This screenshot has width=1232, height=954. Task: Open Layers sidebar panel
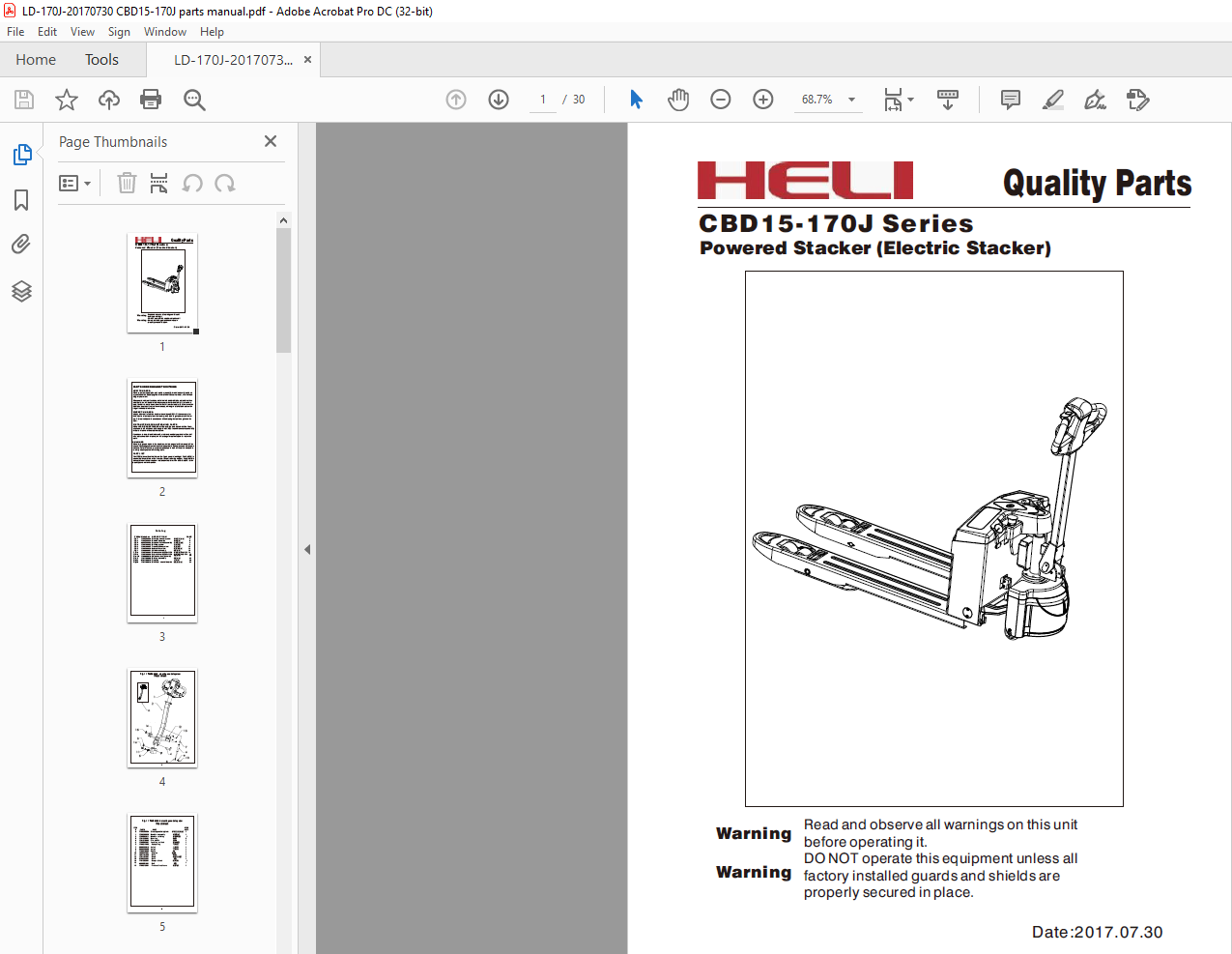[21, 291]
